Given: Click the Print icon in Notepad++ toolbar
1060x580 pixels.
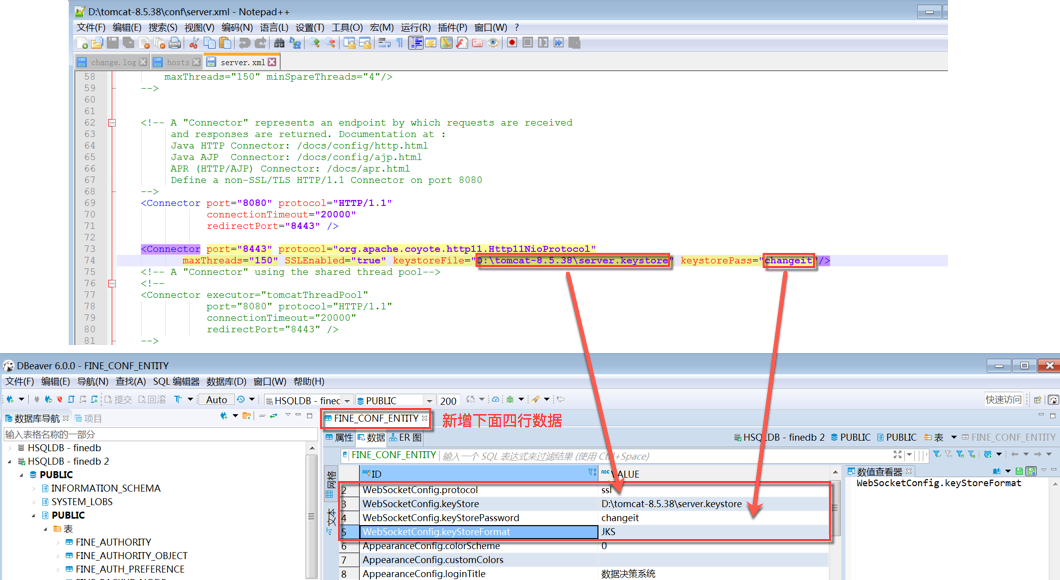Looking at the screenshot, I should (175, 43).
